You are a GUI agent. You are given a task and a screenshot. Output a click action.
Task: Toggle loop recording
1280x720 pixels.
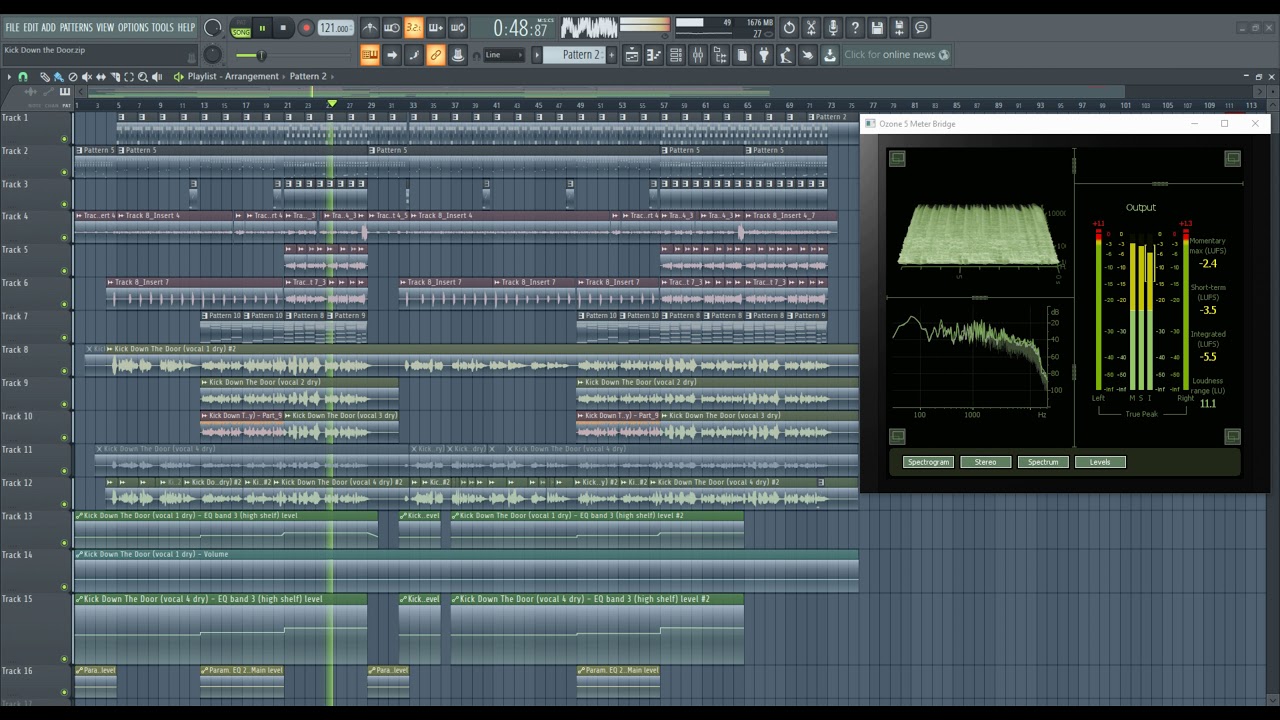click(458, 28)
